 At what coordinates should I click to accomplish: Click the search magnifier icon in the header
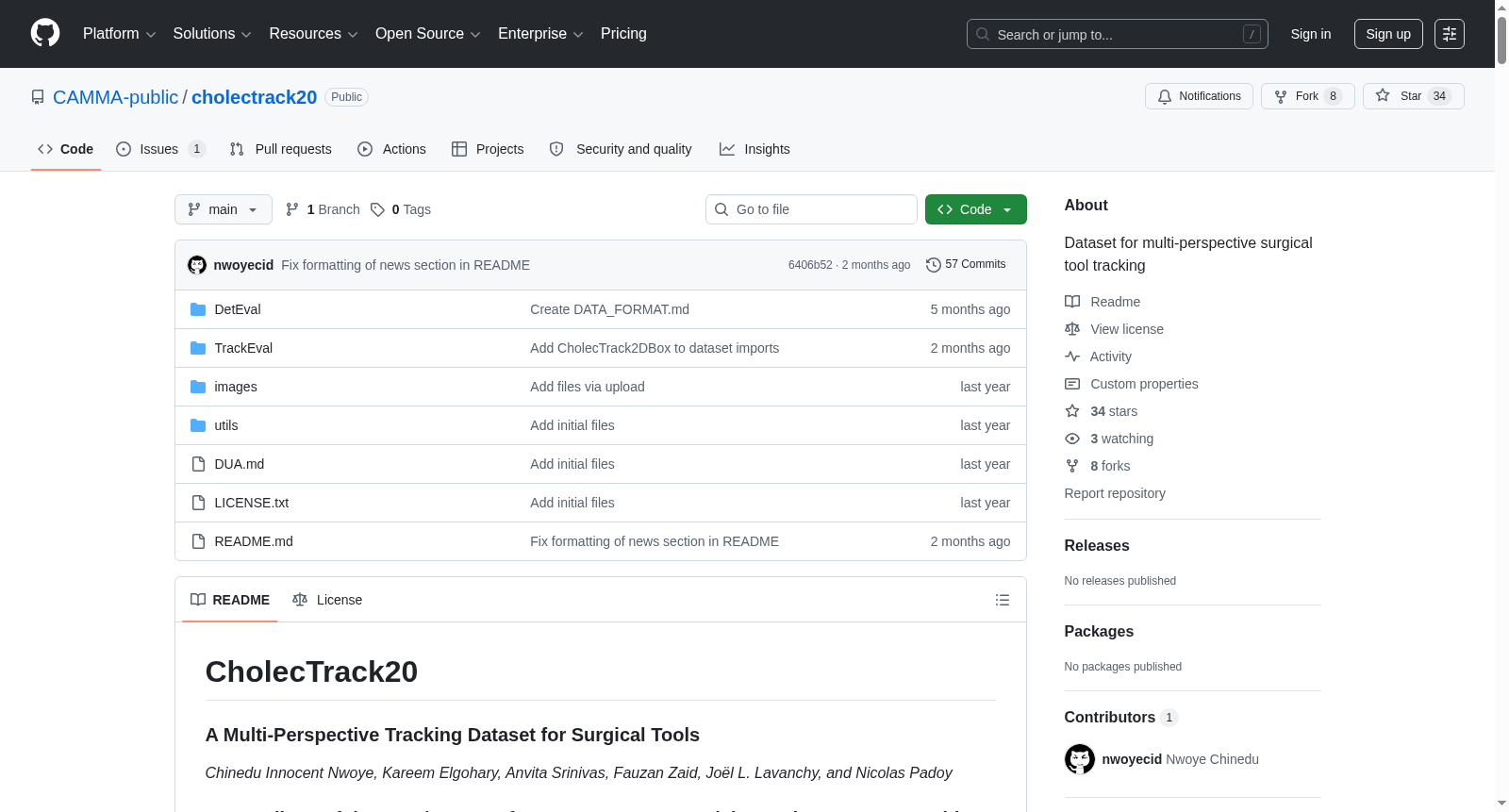tap(983, 34)
